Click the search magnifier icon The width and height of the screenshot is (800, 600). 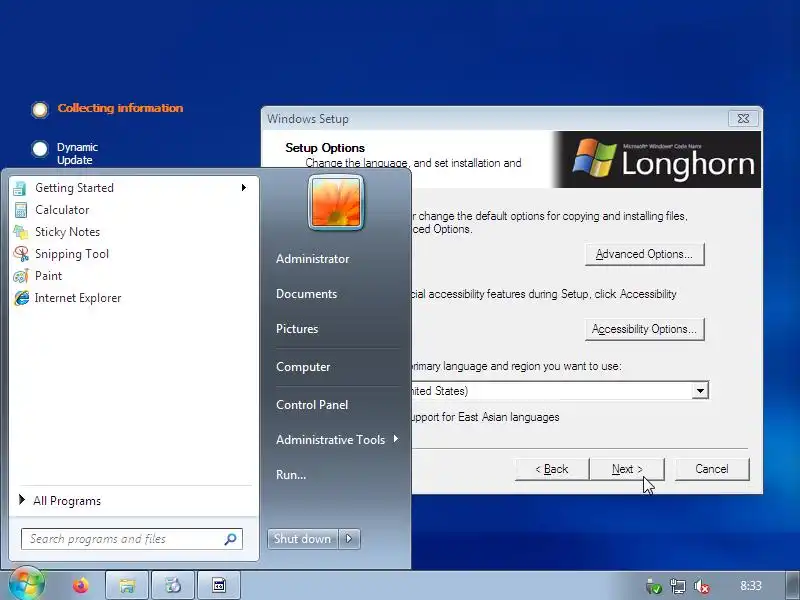pos(230,539)
